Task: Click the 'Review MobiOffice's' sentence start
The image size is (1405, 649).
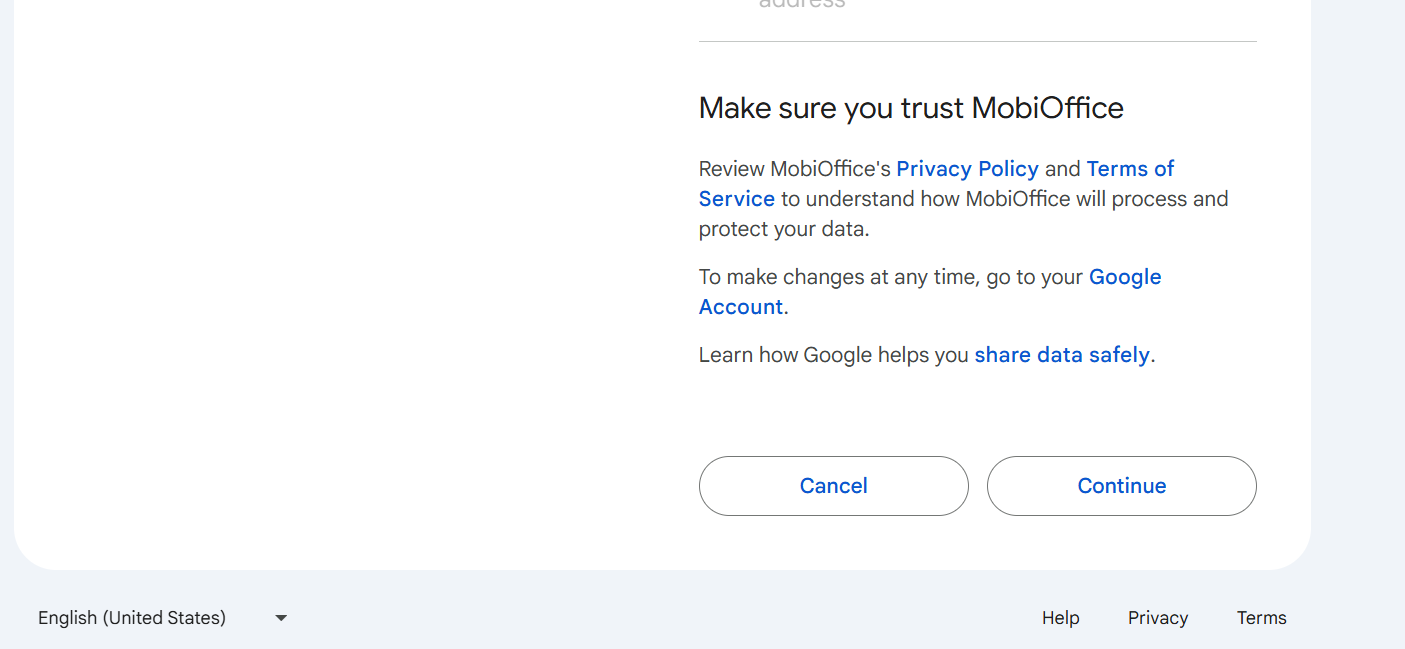Action: click(794, 169)
